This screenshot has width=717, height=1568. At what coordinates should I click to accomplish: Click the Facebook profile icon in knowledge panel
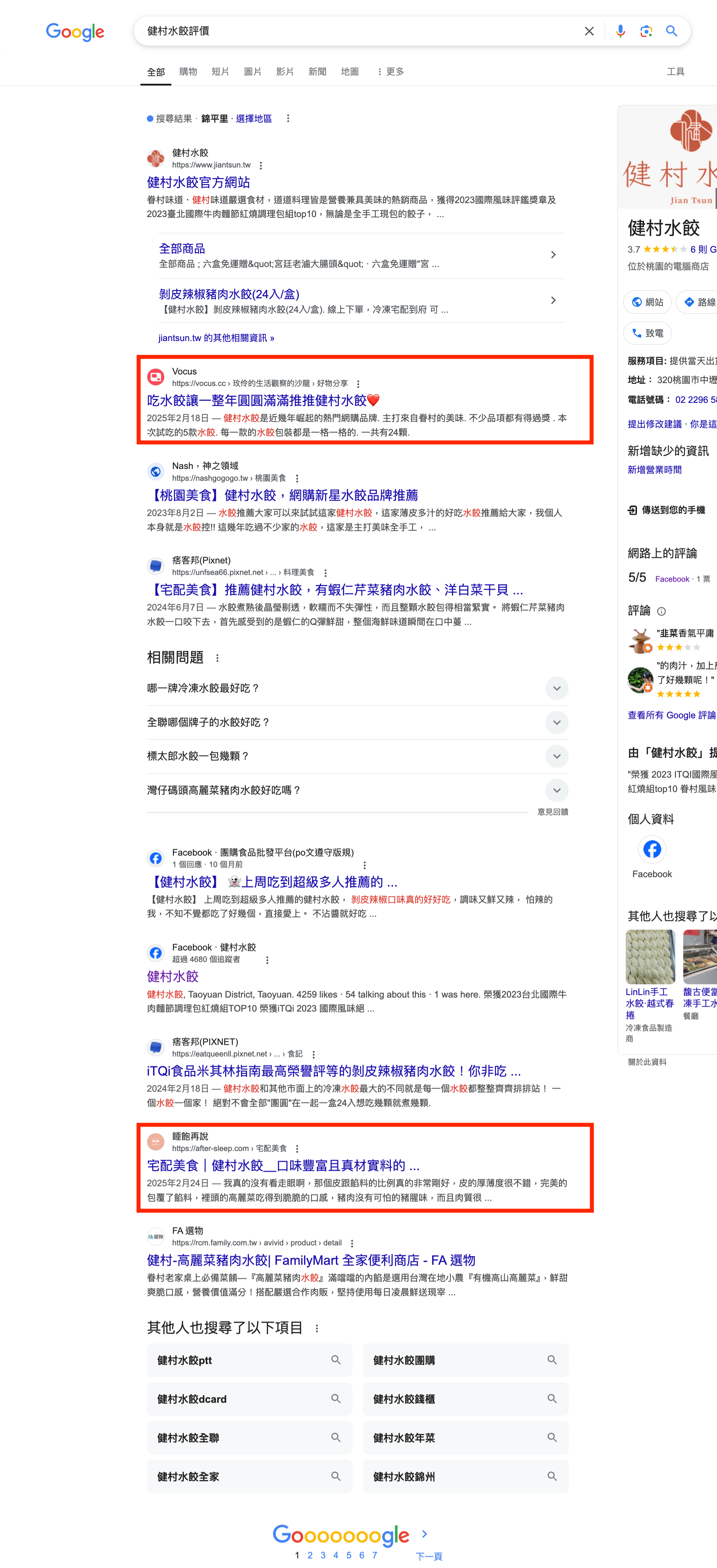pos(652,849)
